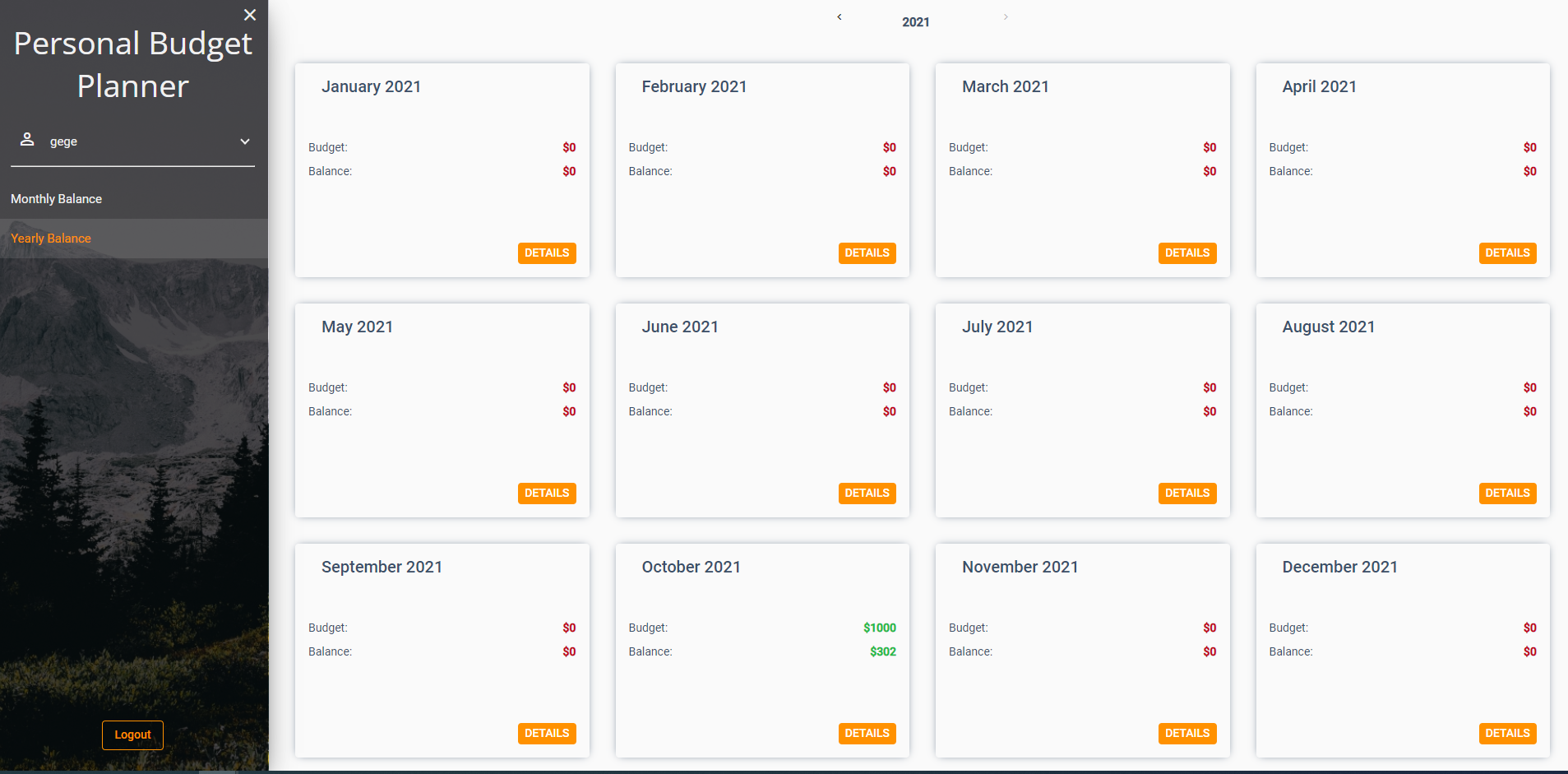Select the Yearly Balance menu item

(51, 239)
